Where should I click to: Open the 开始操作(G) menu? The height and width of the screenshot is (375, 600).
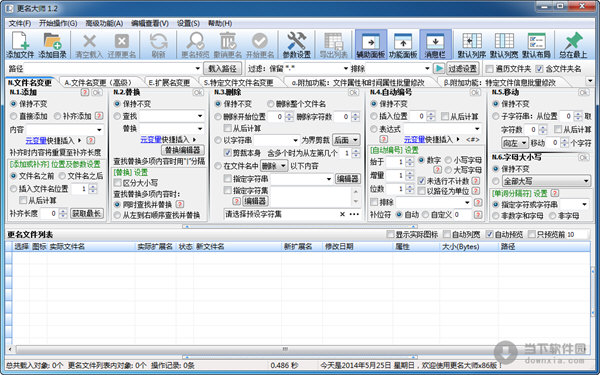coord(58,23)
